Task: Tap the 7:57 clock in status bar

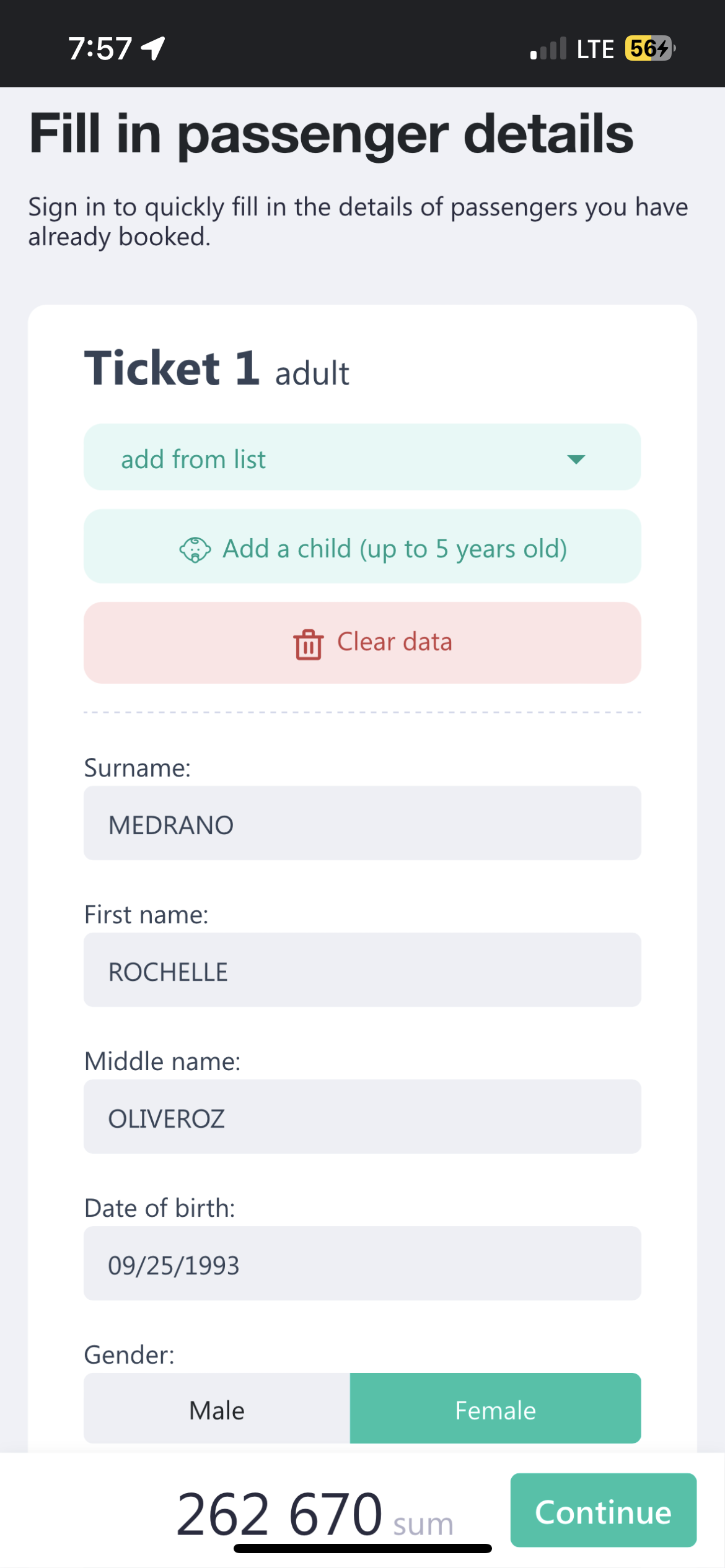Action: click(100, 48)
